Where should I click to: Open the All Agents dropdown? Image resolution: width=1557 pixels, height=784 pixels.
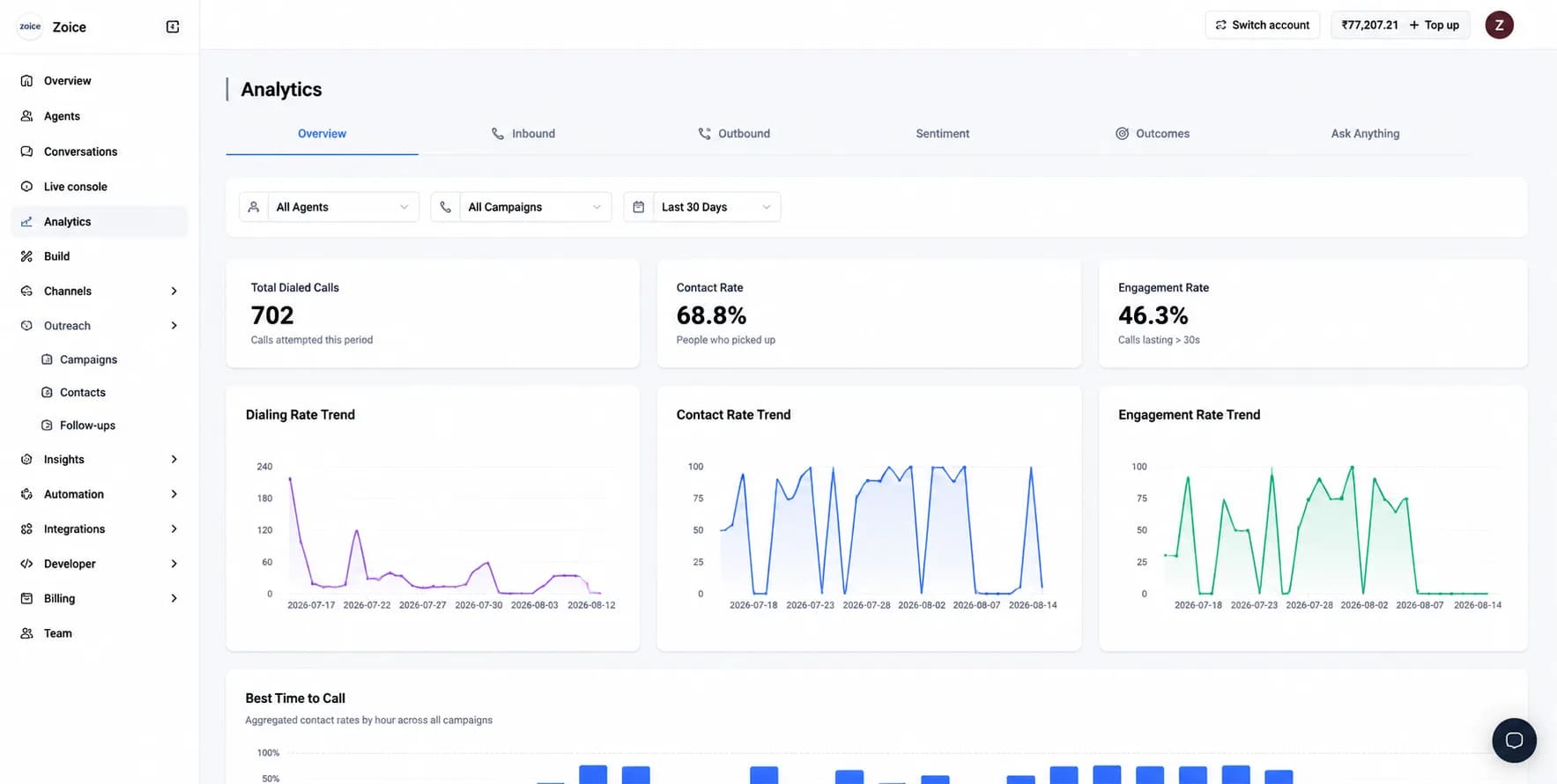pyautogui.click(x=329, y=207)
